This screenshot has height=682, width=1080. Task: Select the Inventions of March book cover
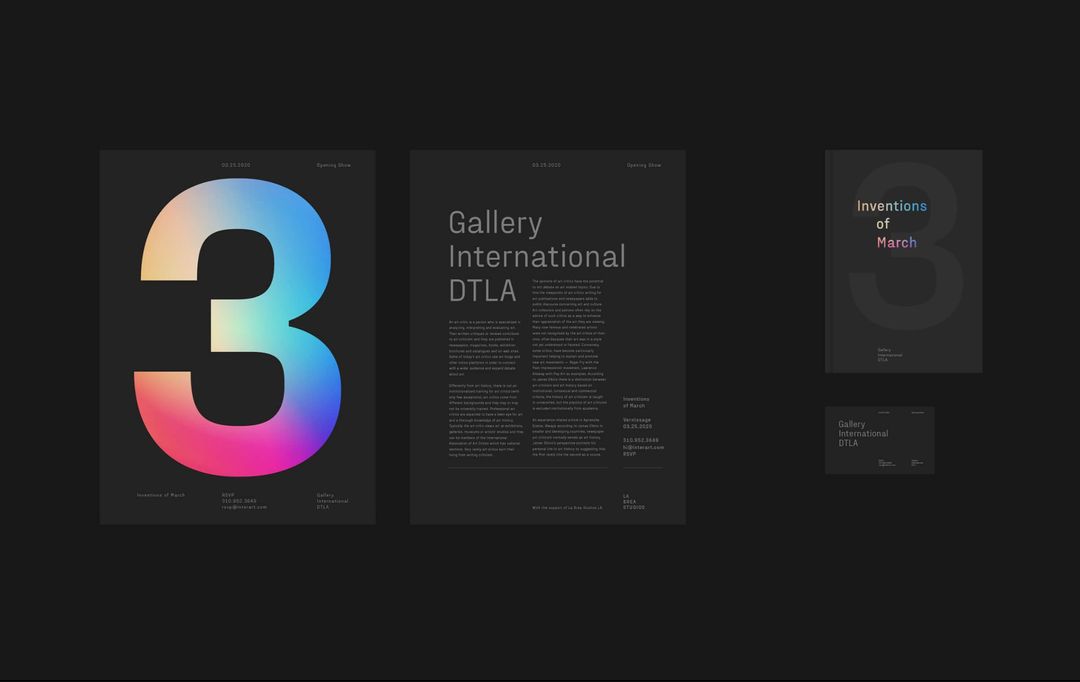[902, 262]
